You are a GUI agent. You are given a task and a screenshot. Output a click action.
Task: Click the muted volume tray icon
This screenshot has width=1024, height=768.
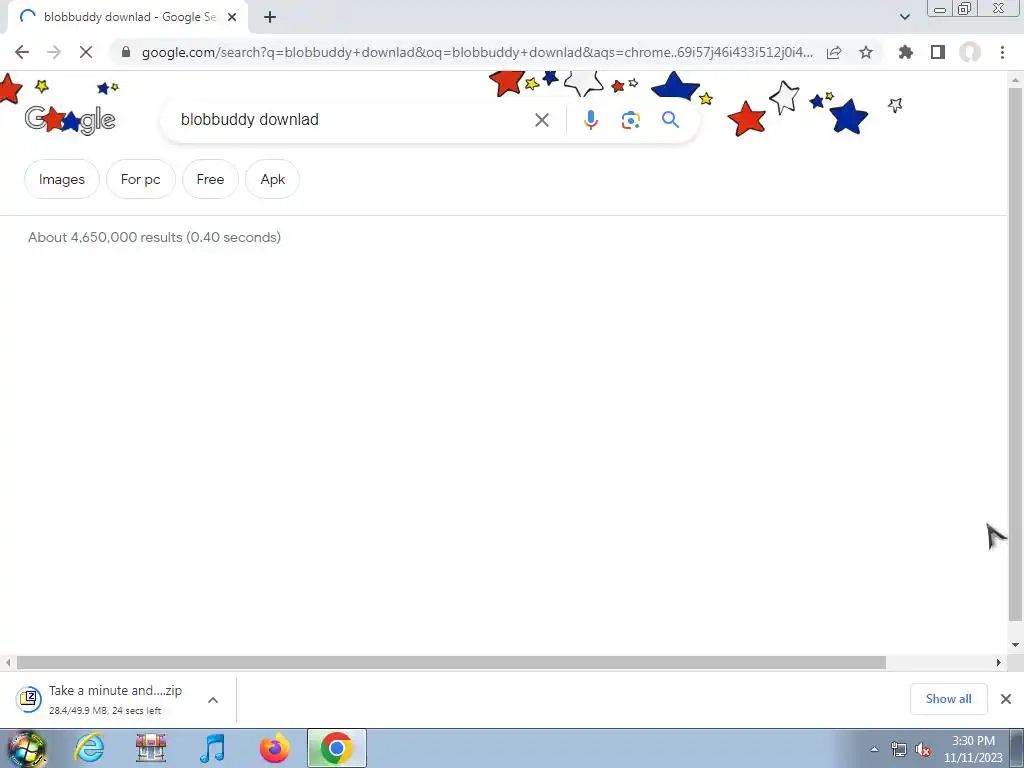coord(923,749)
